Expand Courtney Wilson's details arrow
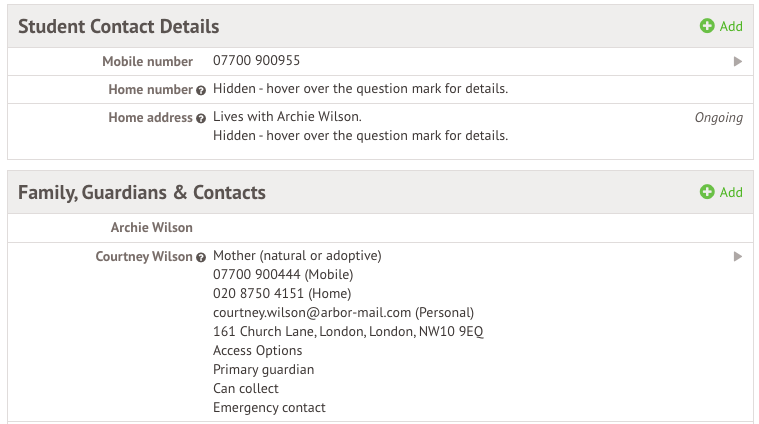759x424 pixels. (x=738, y=257)
